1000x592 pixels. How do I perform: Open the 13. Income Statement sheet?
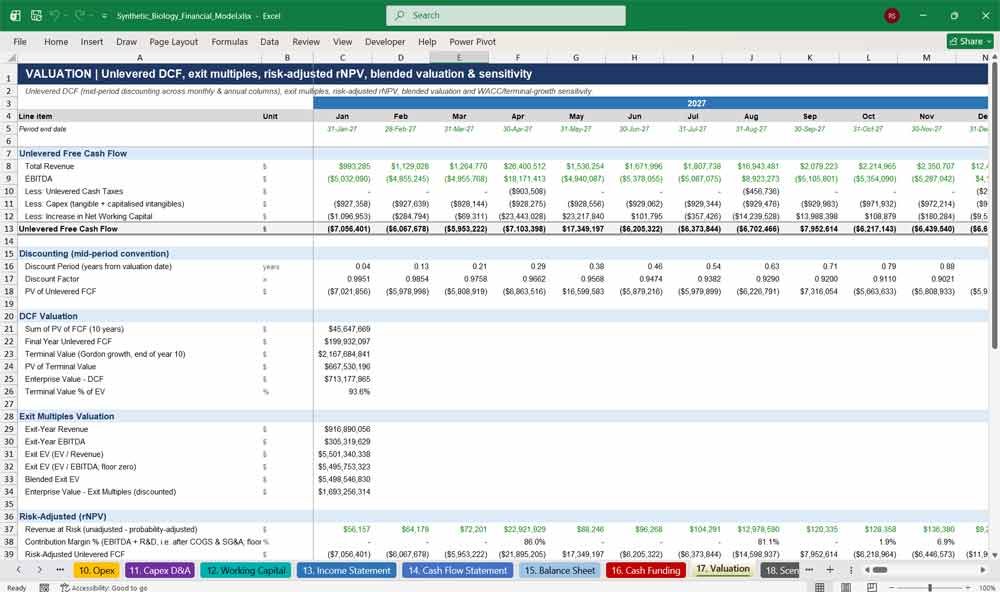[x=346, y=570]
